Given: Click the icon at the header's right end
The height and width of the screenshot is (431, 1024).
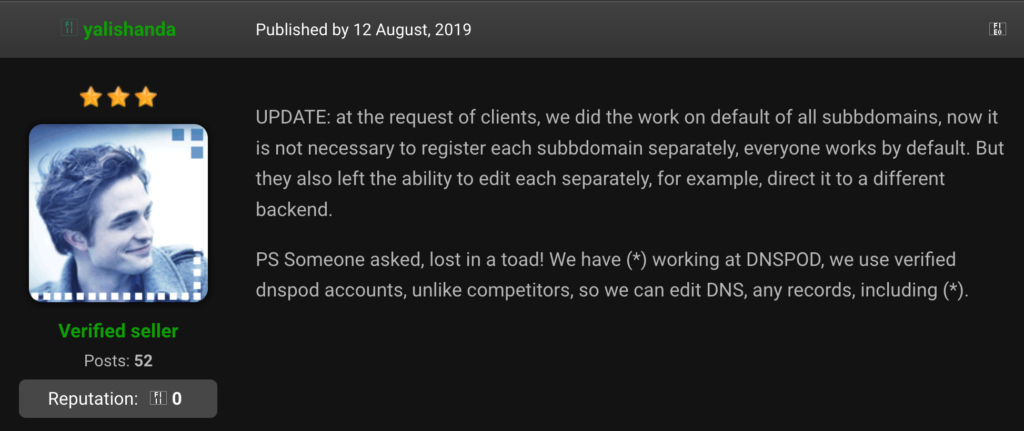Looking at the screenshot, I should pos(997,29).
